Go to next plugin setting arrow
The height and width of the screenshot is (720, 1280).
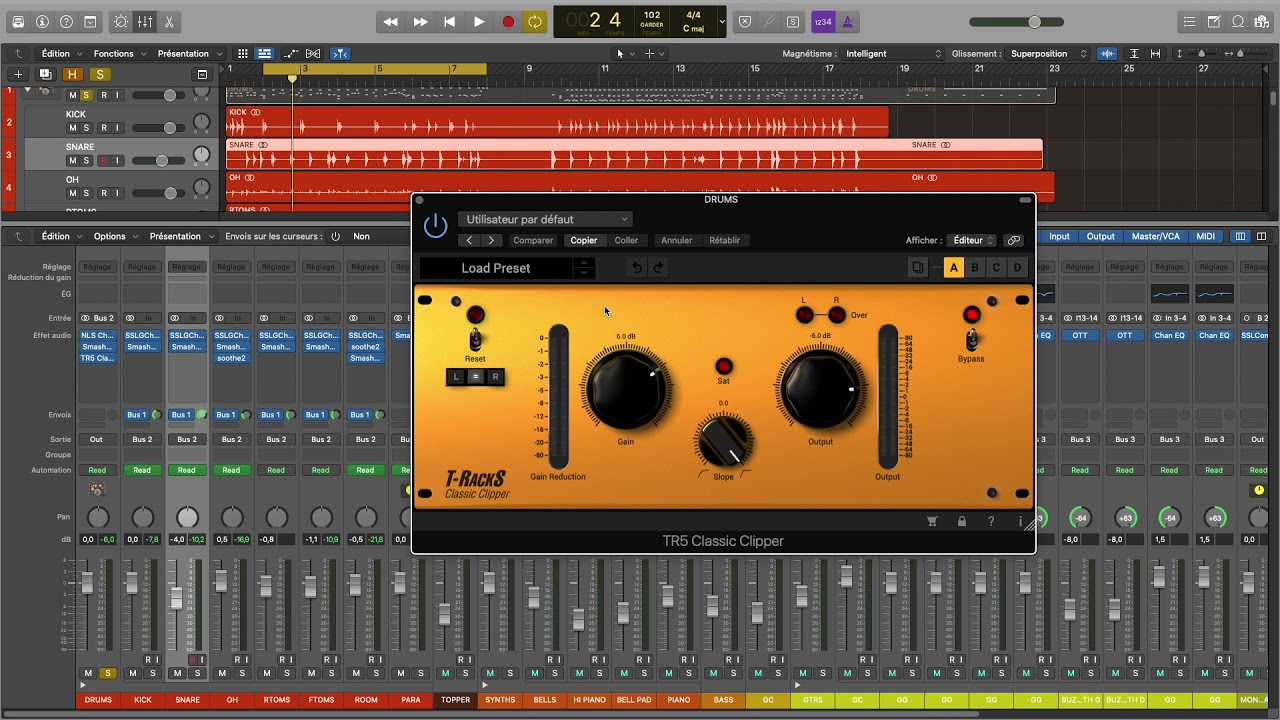click(491, 240)
